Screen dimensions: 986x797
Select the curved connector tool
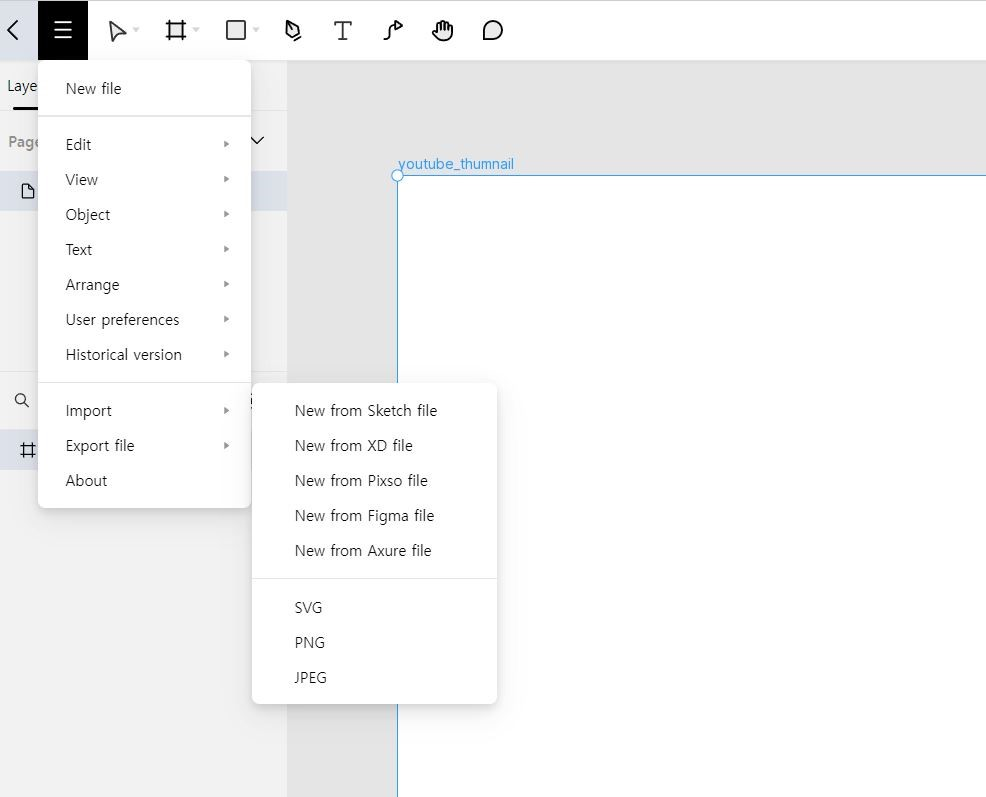click(393, 30)
